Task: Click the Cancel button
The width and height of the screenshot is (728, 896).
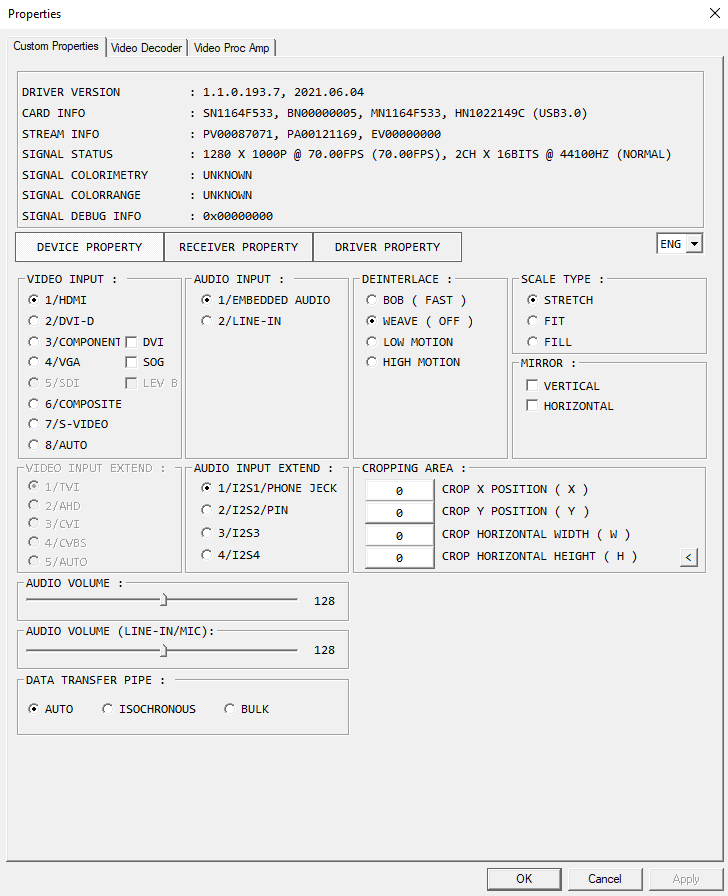Action: coord(604,879)
